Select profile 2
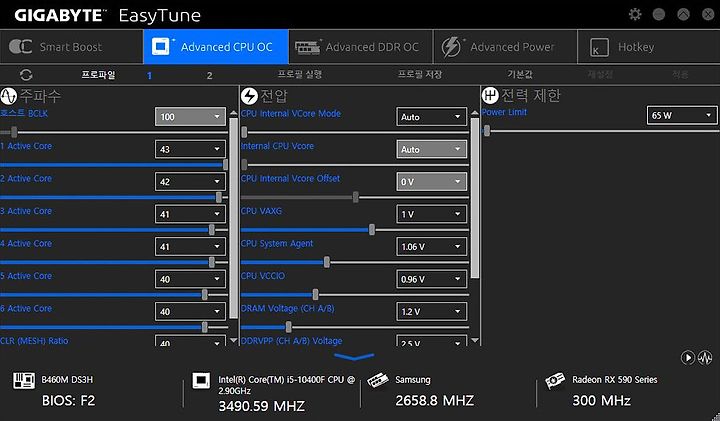Screen dimensions: 720x421 pyautogui.click(x=209, y=75)
